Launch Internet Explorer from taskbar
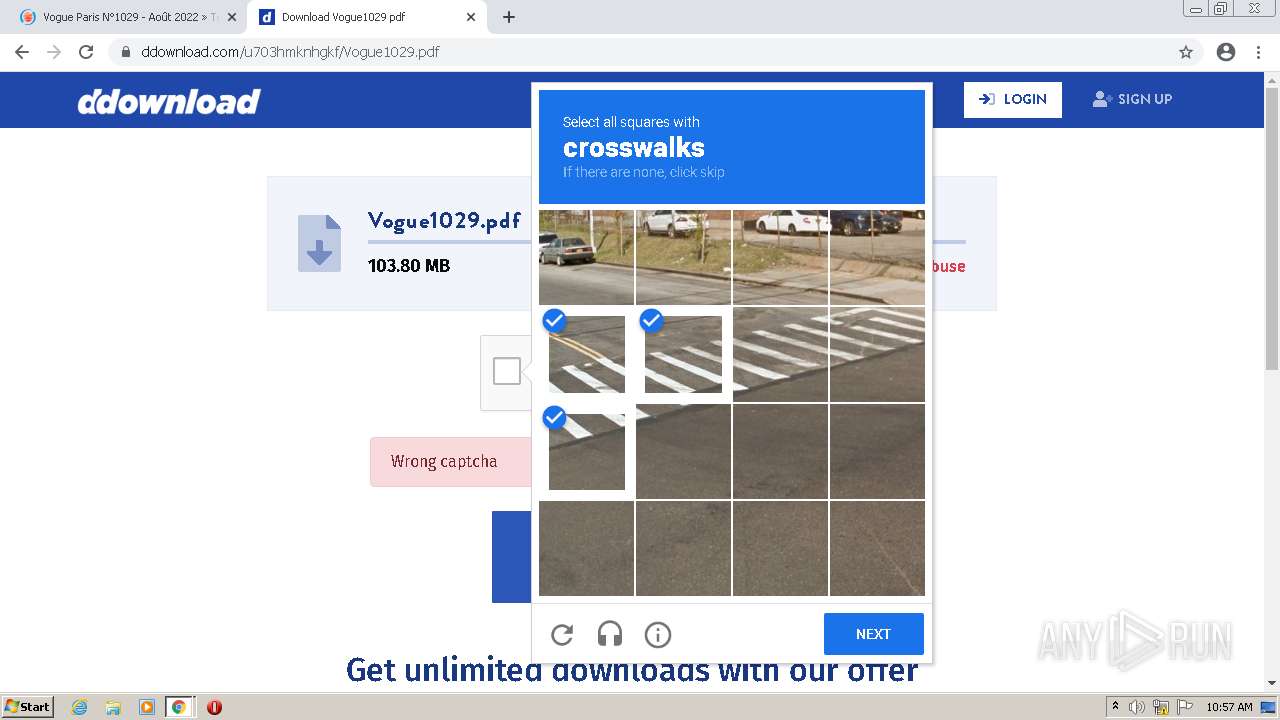Screen dimensions: 1280x720 click(79, 707)
